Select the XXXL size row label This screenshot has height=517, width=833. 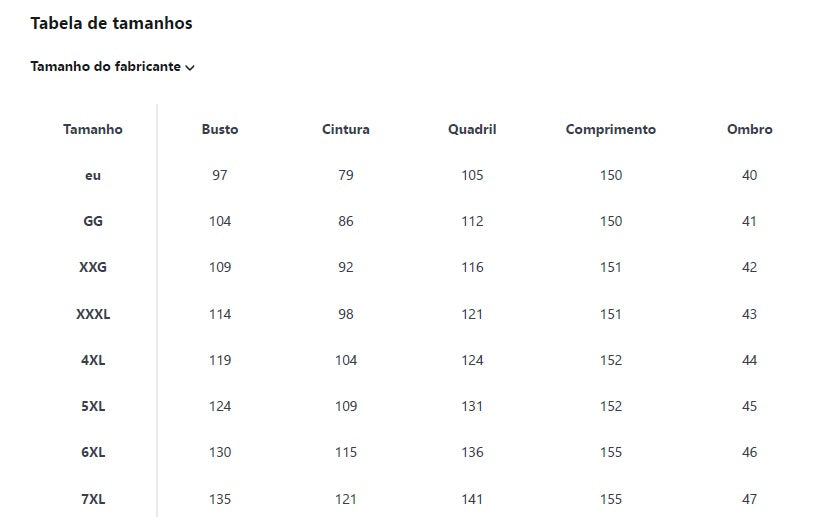coord(93,314)
